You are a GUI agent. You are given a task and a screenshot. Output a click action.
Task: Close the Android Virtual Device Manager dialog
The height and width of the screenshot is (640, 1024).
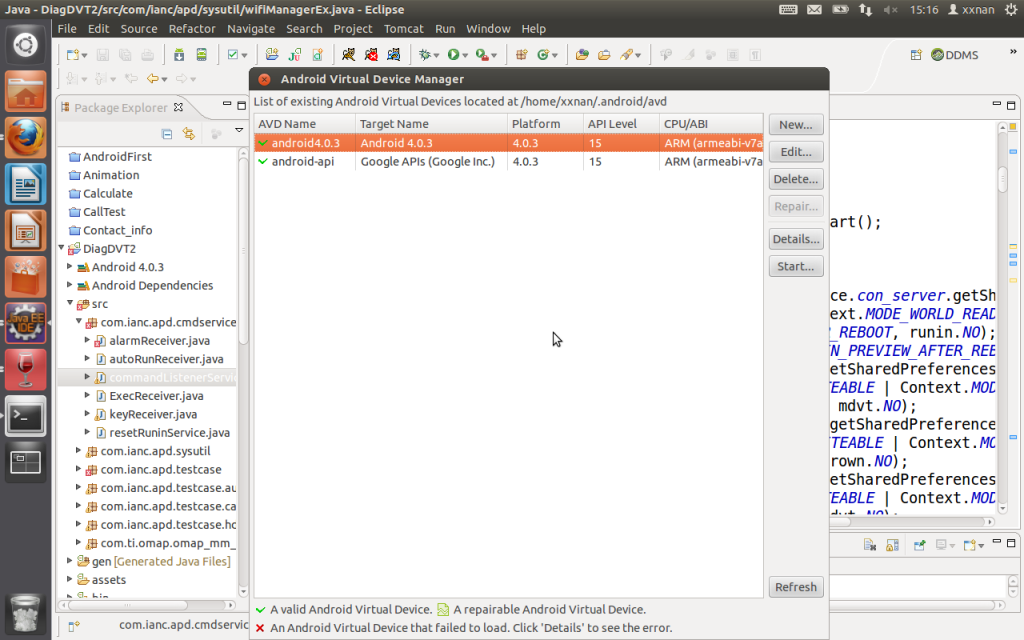(264, 79)
